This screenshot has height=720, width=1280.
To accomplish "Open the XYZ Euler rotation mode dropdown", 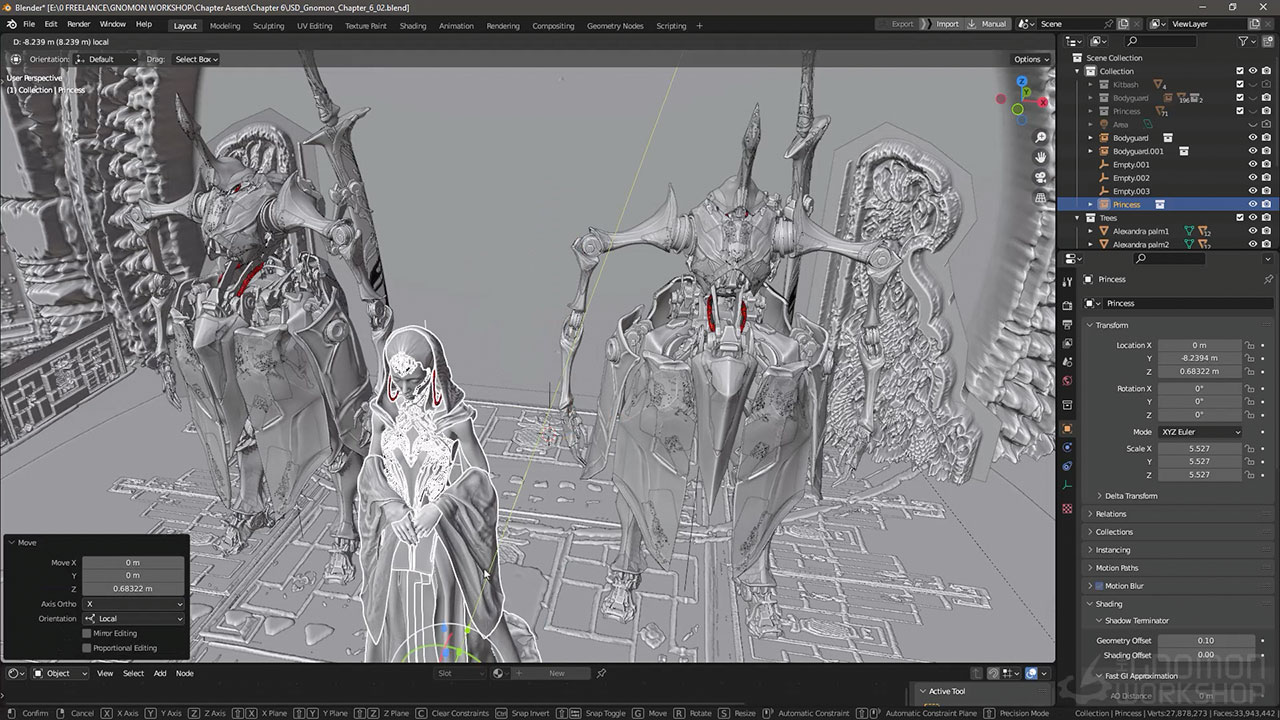I will point(1200,432).
